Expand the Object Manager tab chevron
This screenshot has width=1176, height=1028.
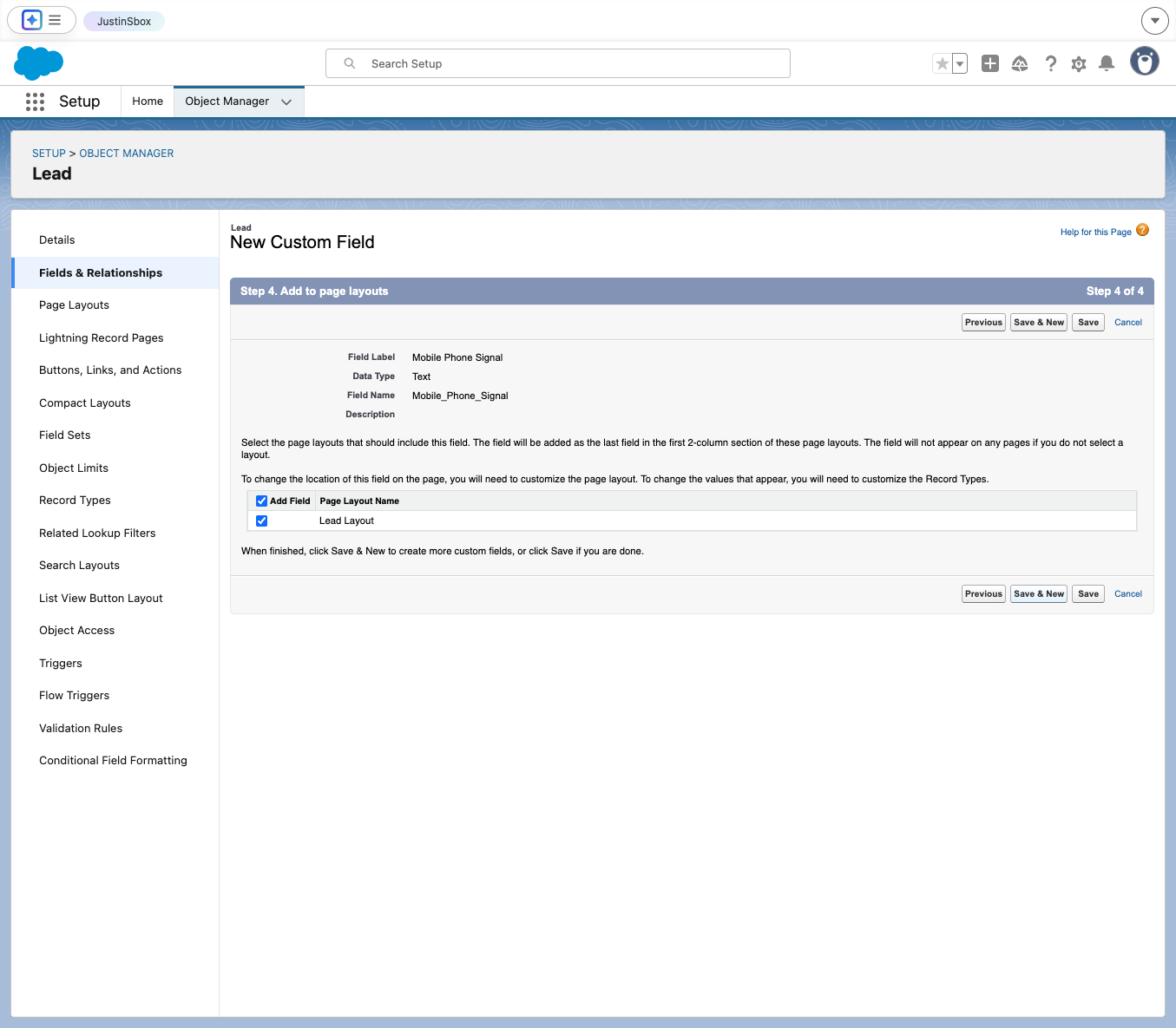click(286, 101)
